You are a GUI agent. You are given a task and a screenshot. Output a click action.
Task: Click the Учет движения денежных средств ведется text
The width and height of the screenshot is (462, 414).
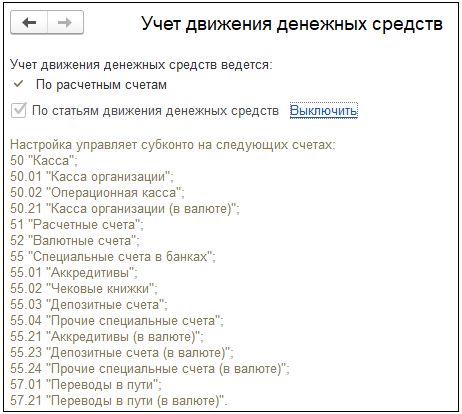click(141, 65)
